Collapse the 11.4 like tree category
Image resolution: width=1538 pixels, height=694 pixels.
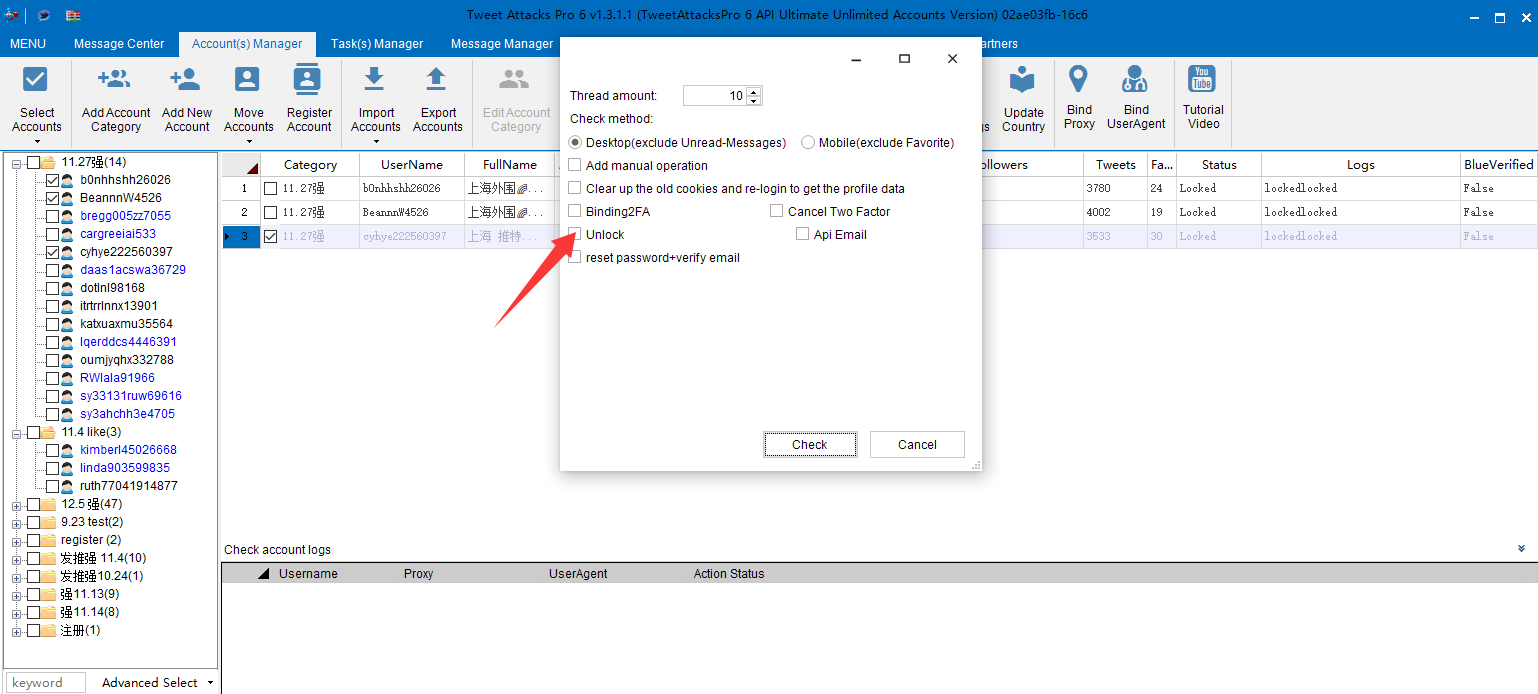17,433
